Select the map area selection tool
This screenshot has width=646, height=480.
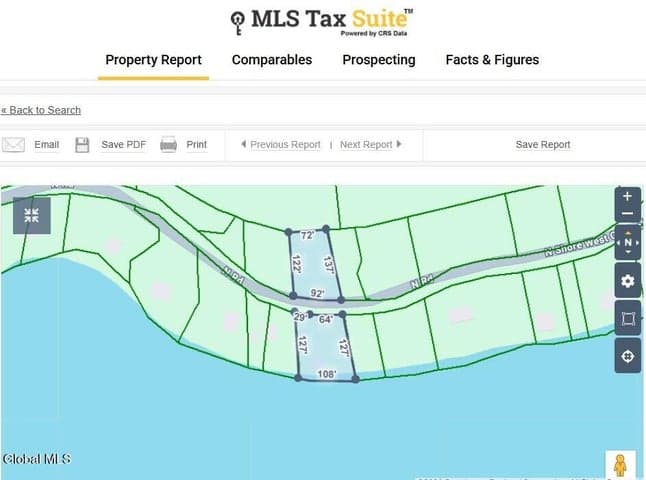[x=628, y=318]
